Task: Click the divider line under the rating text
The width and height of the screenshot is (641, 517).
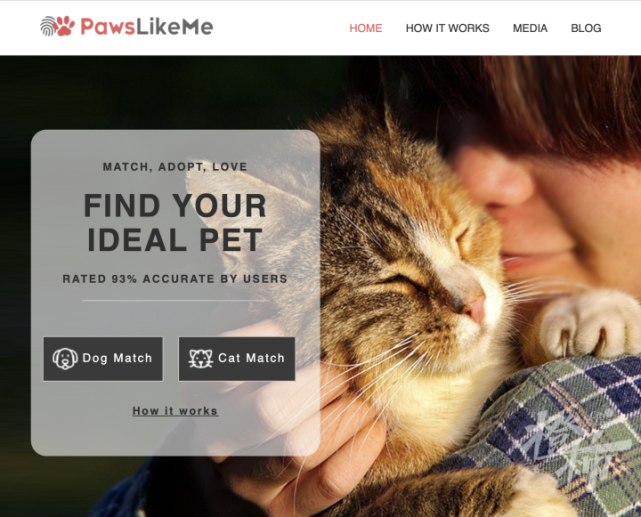Action: click(175, 300)
